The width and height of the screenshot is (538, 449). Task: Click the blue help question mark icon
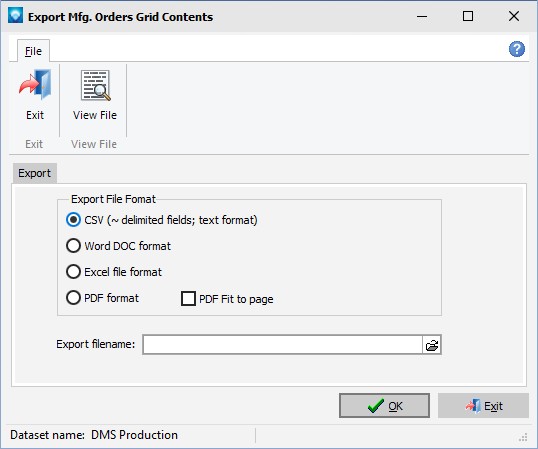516,49
